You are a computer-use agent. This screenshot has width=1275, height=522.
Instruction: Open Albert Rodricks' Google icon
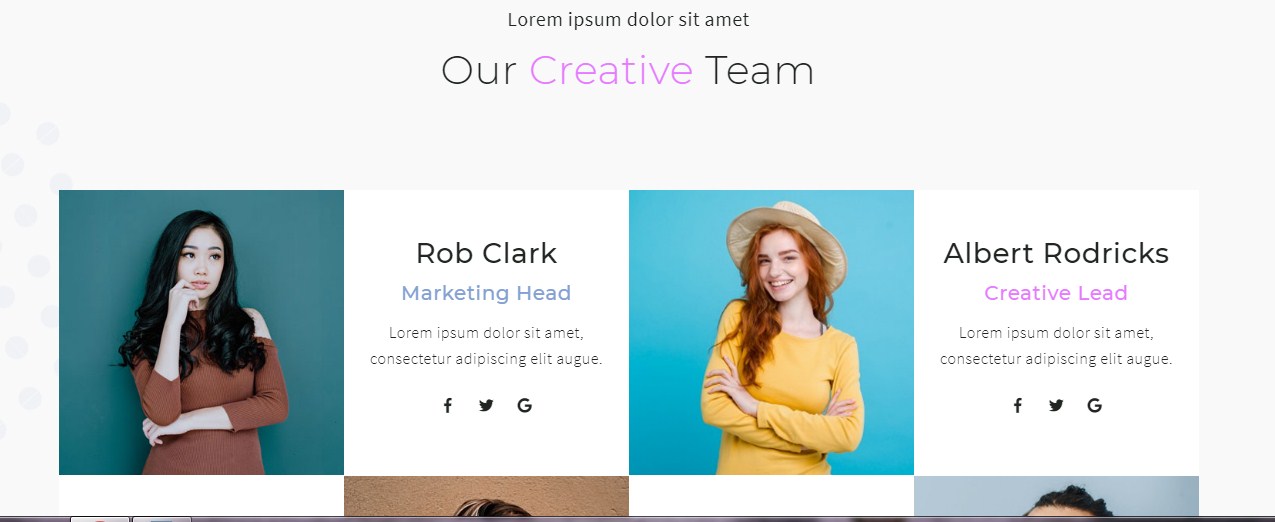click(1094, 405)
